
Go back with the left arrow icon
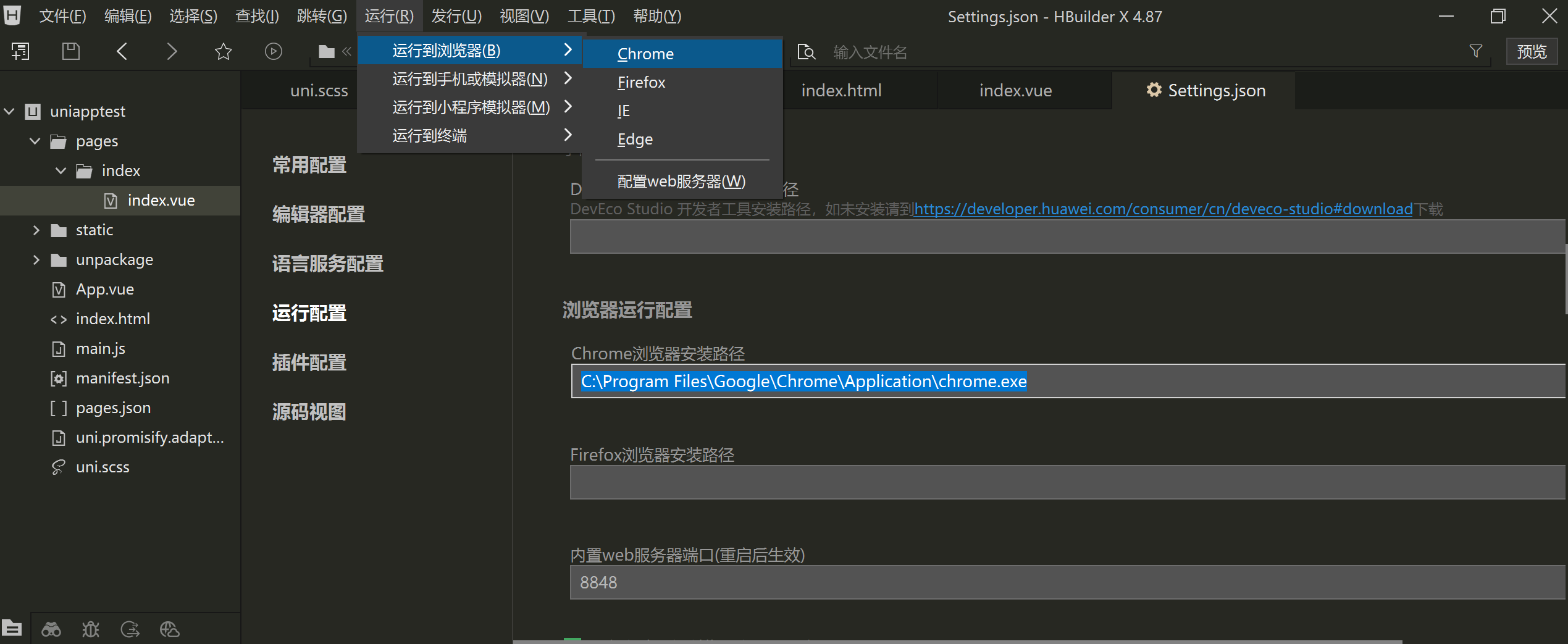pos(122,51)
